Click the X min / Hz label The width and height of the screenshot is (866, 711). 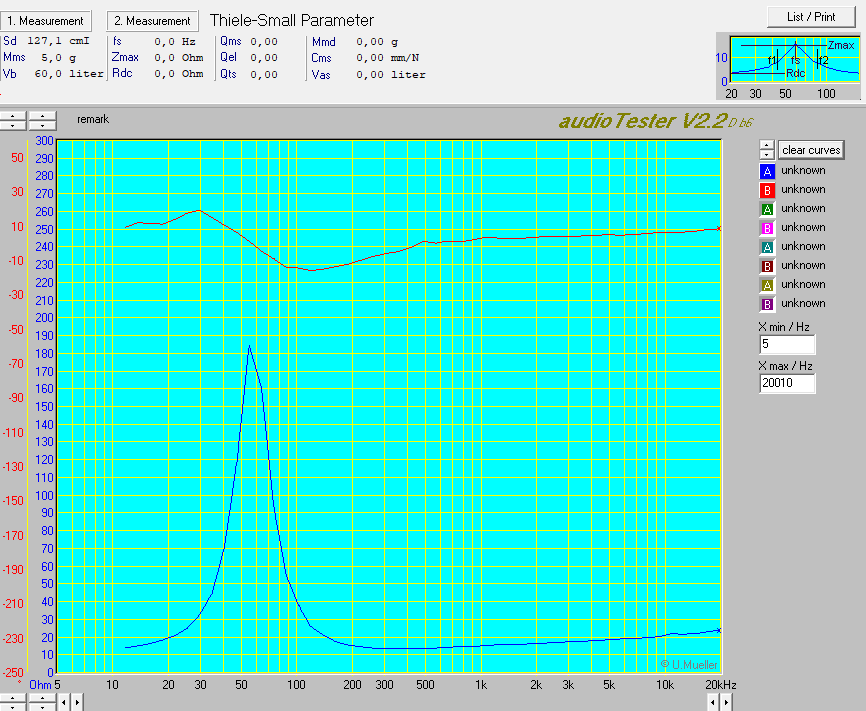pyautogui.click(x=784, y=326)
